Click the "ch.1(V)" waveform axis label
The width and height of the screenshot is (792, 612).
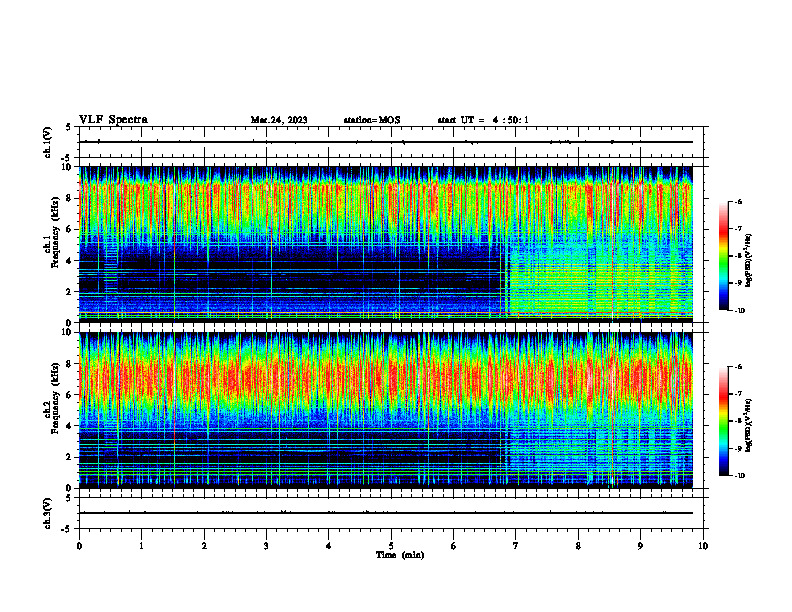(x=47, y=142)
